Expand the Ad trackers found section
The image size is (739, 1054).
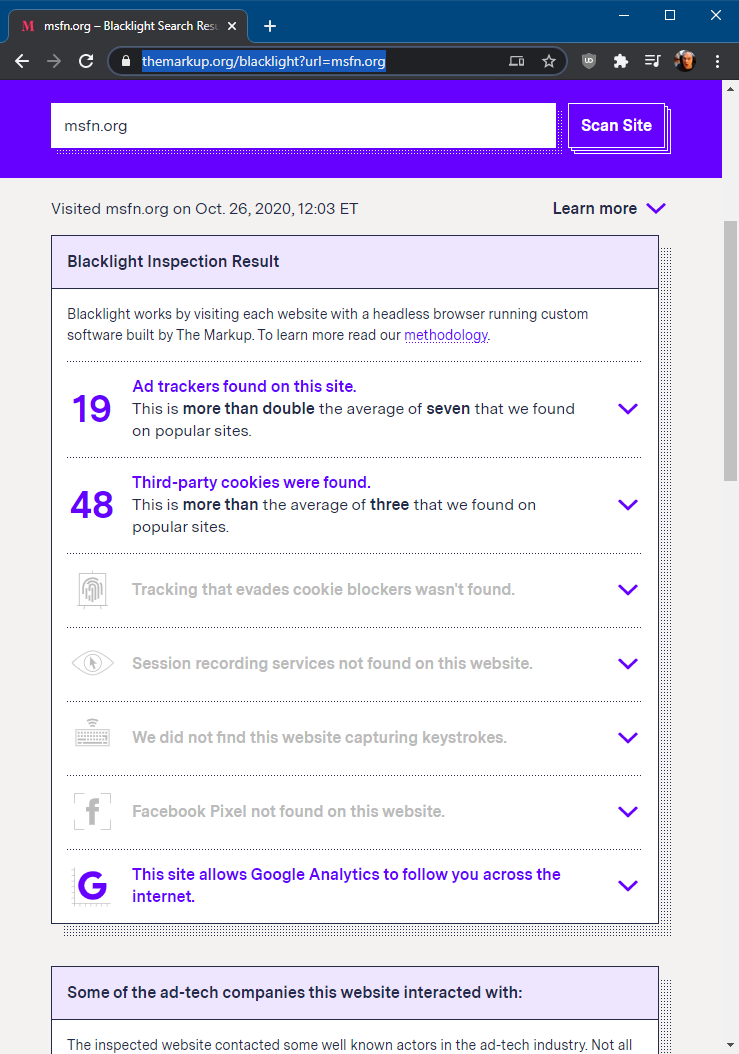628,409
